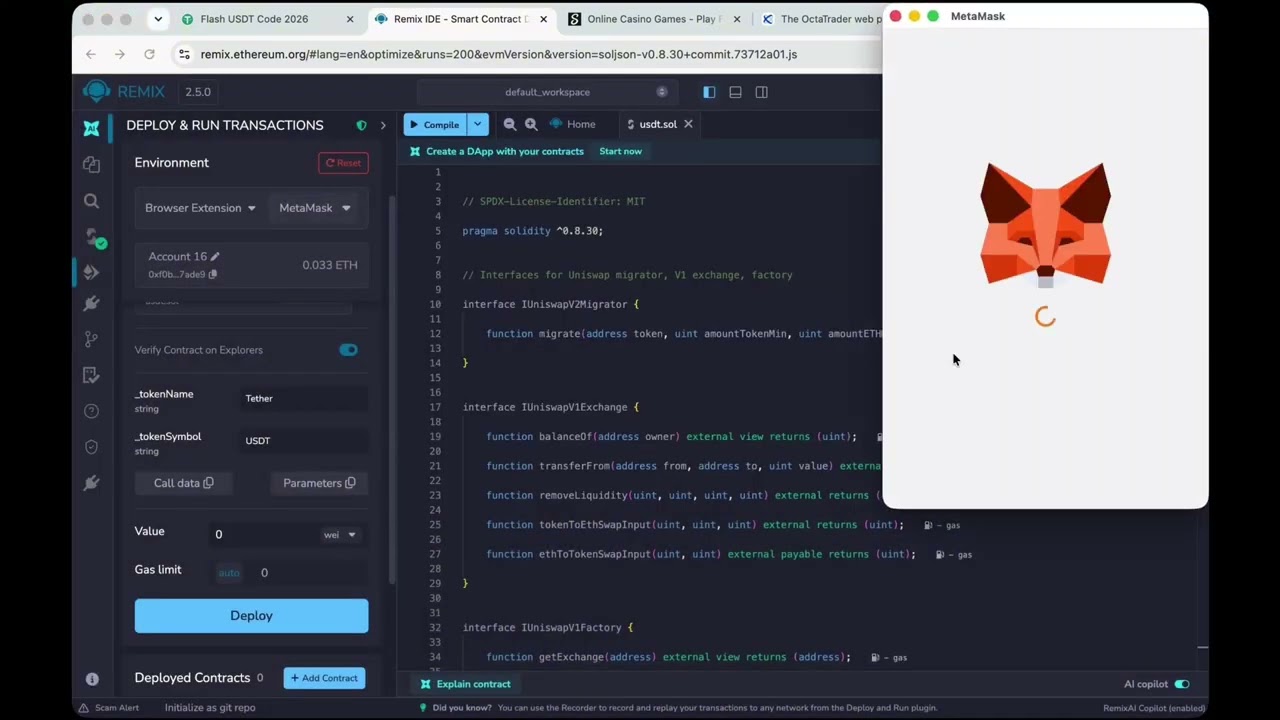Open the browser tab list chevron
The width and height of the screenshot is (1280, 720).
158,19
